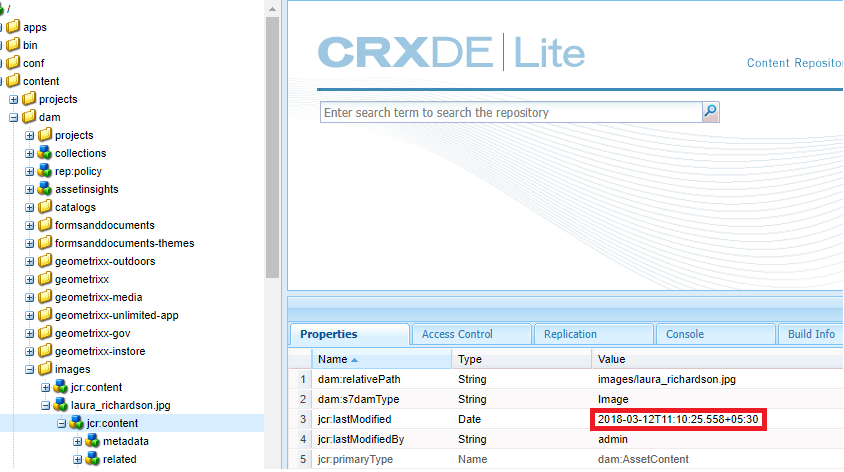Viewport: 844px width, 472px height.
Task: Click the assetinsights node icon
Action: coord(45,189)
